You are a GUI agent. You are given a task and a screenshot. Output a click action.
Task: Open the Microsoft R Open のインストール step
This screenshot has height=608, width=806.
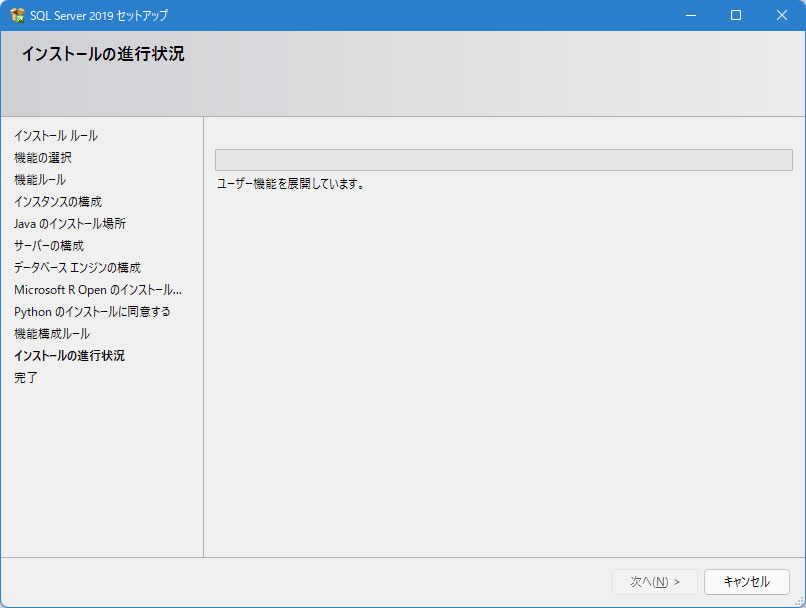tap(98, 290)
